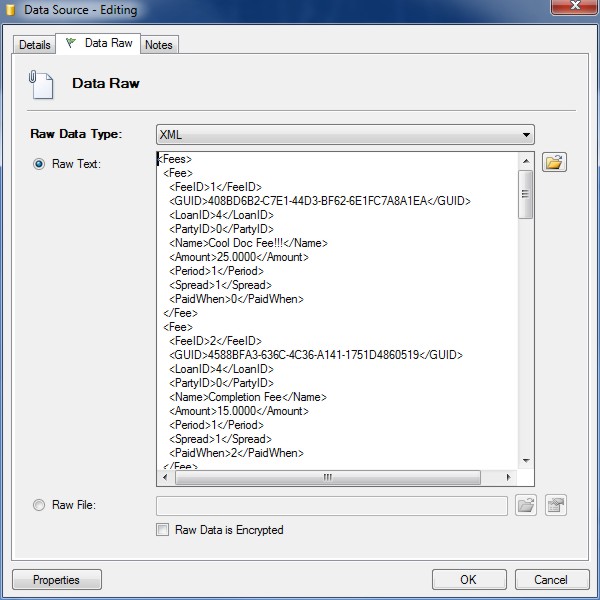The width and height of the screenshot is (600, 600).
Task: Click the Data Source icon in title bar
Action: pyautogui.click(x=12, y=10)
